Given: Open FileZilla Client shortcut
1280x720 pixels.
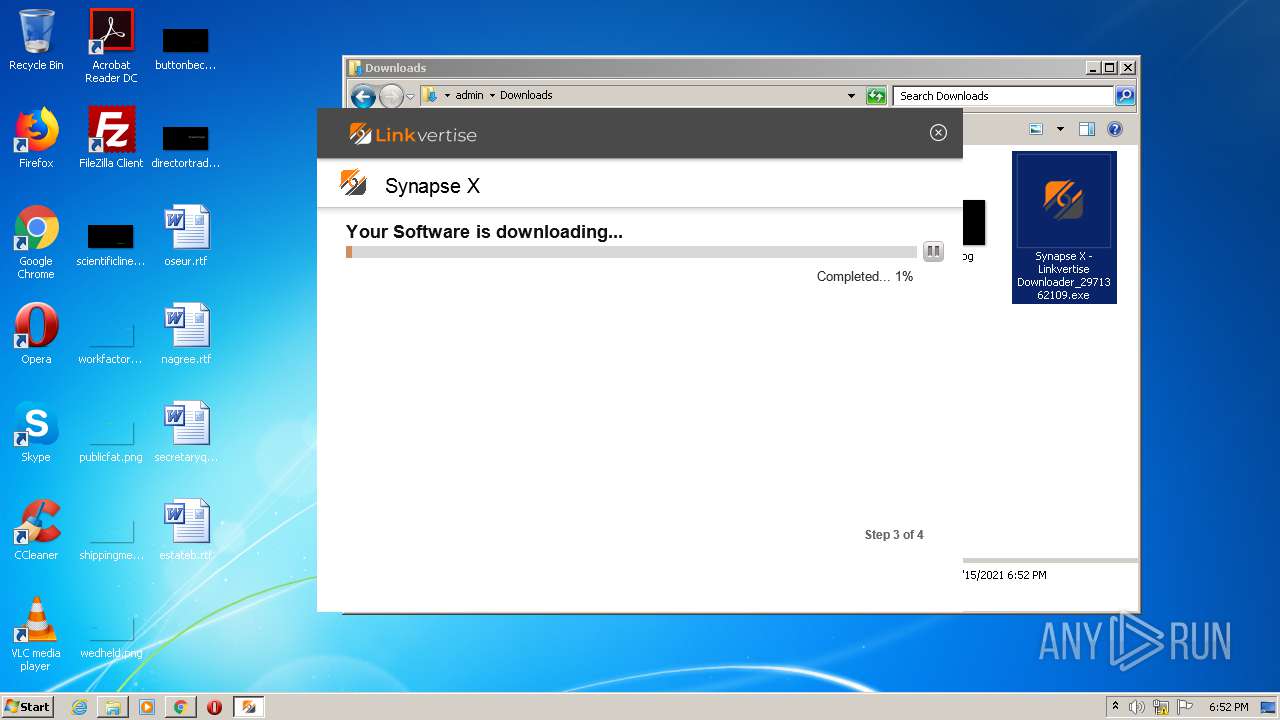Looking at the screenshot, I should coord(111,137).
